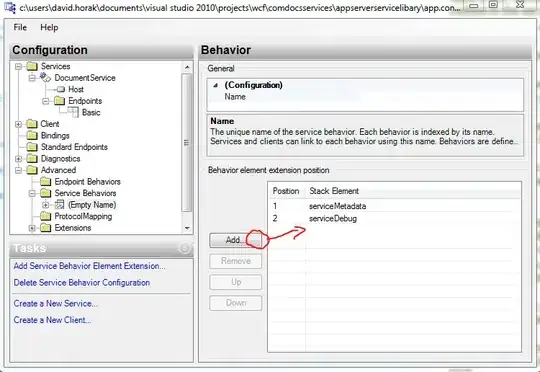Image resolution: width=540 pixels, height=372 pixels.
Task: Select the serviceDebug stack element row
Action: point(395,218)
